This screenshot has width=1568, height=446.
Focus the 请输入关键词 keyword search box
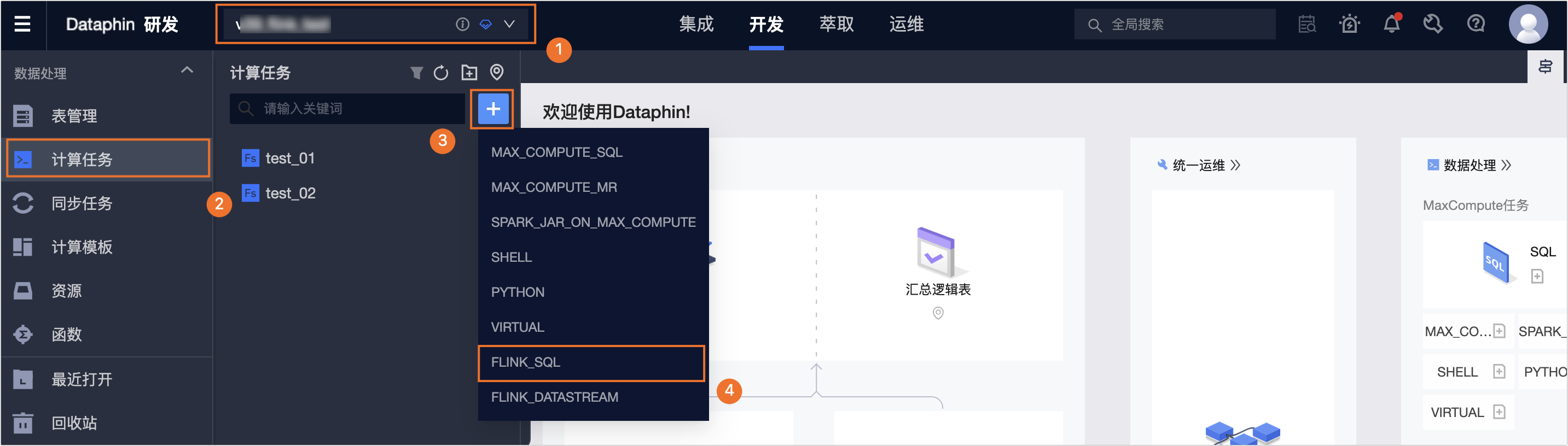(x=347, y=108)
